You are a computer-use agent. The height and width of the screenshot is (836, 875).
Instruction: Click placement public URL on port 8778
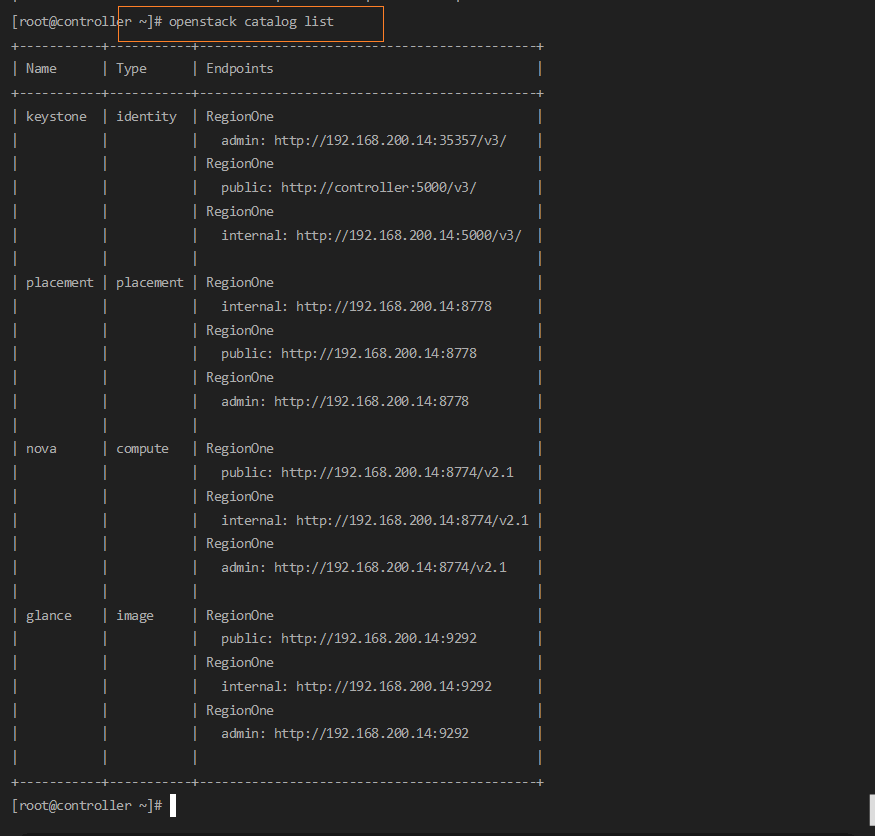click(379, 354)
